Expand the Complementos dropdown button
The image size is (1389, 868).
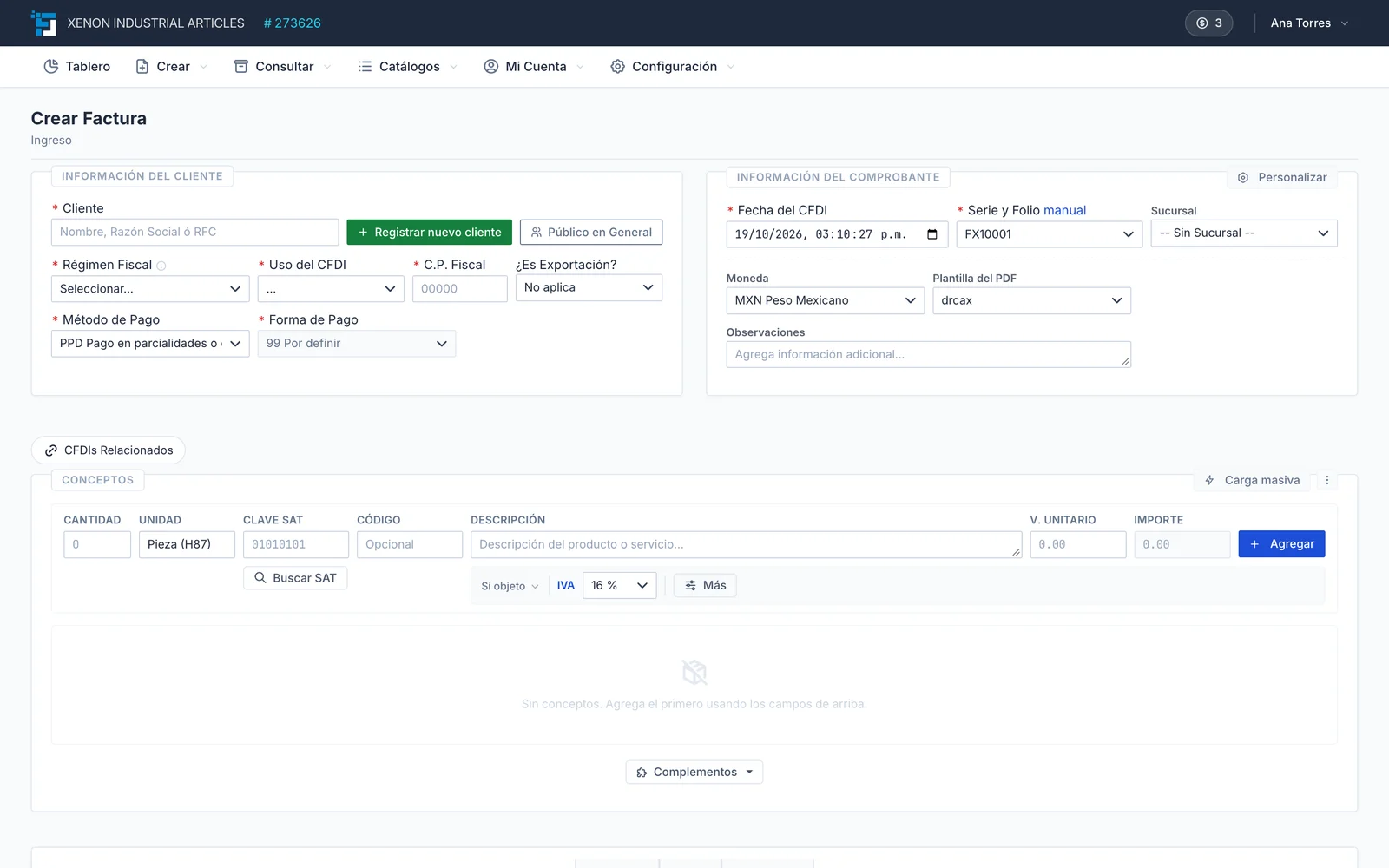694,772
